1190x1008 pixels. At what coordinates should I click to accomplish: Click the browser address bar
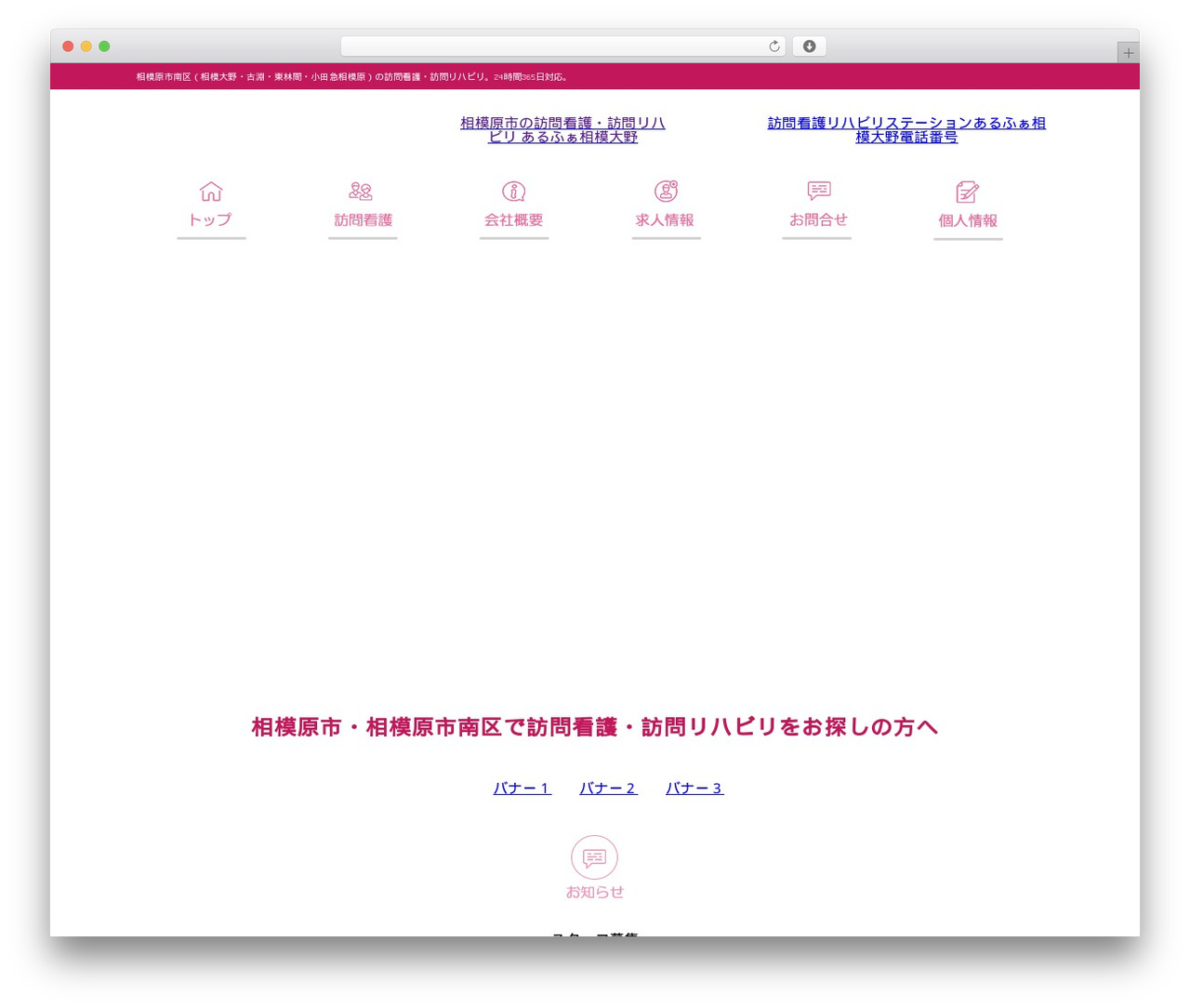[562, 46]
